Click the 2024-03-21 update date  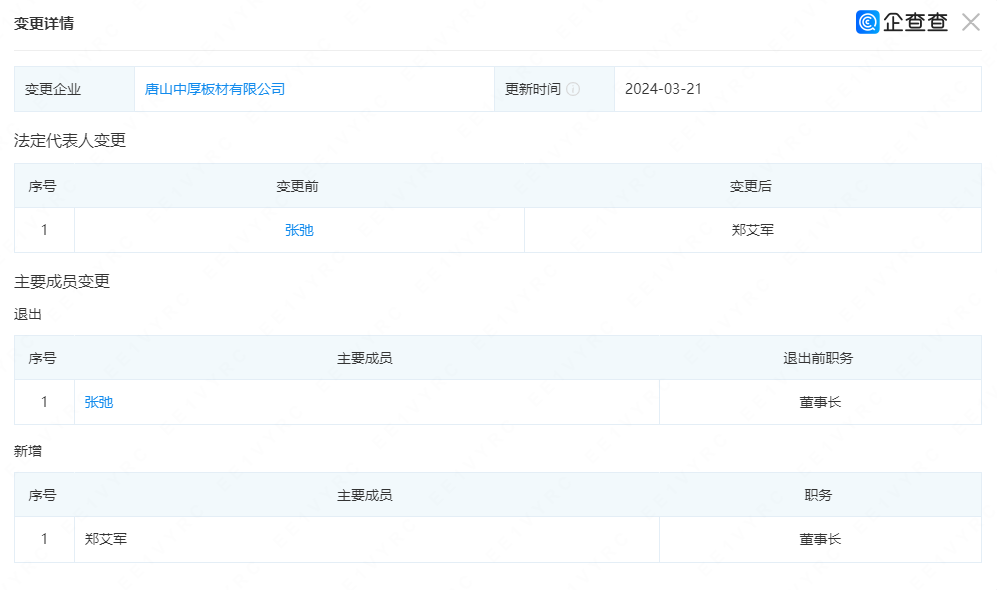tap(663, 89)
